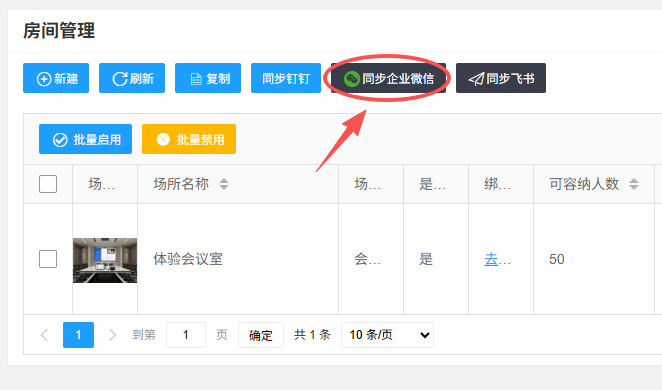Sort by 可容纳人数 using its sort arrows
The image size is (662, 390).
pyautogui.click(x=634, y=184)
